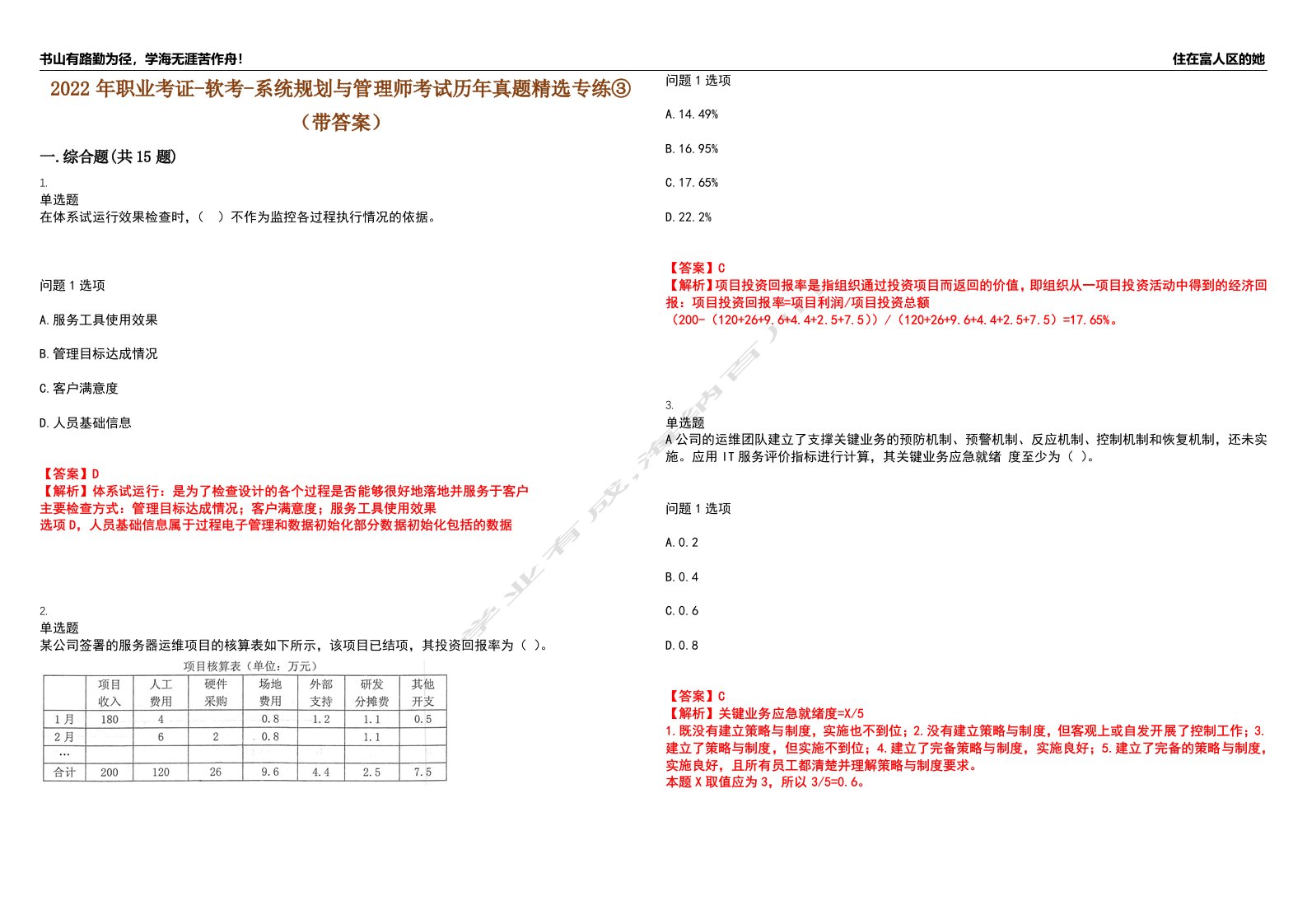Screen dimensions: 1307x924
Task: Click explanation '项目投资回报率=项目利润/项目投资总额'
Action: point(810,302)
